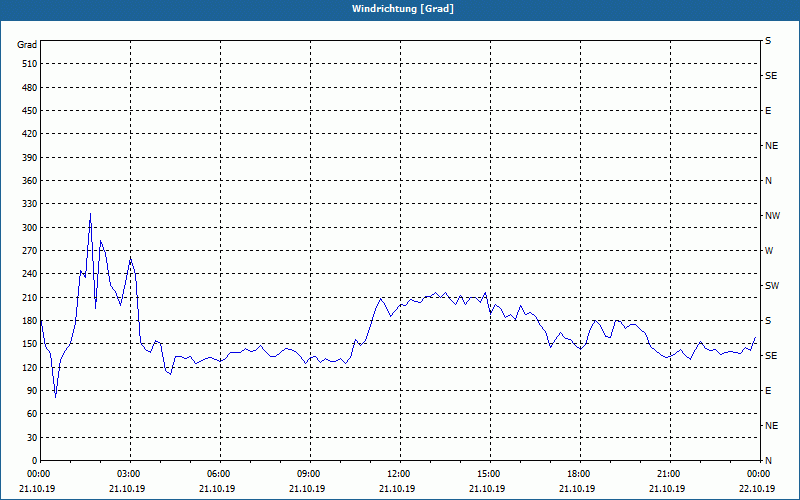The width and height of the screenshot is (800, 500).
Task: Select the 450 y-axis tick label
Action: tap(30, 111)
